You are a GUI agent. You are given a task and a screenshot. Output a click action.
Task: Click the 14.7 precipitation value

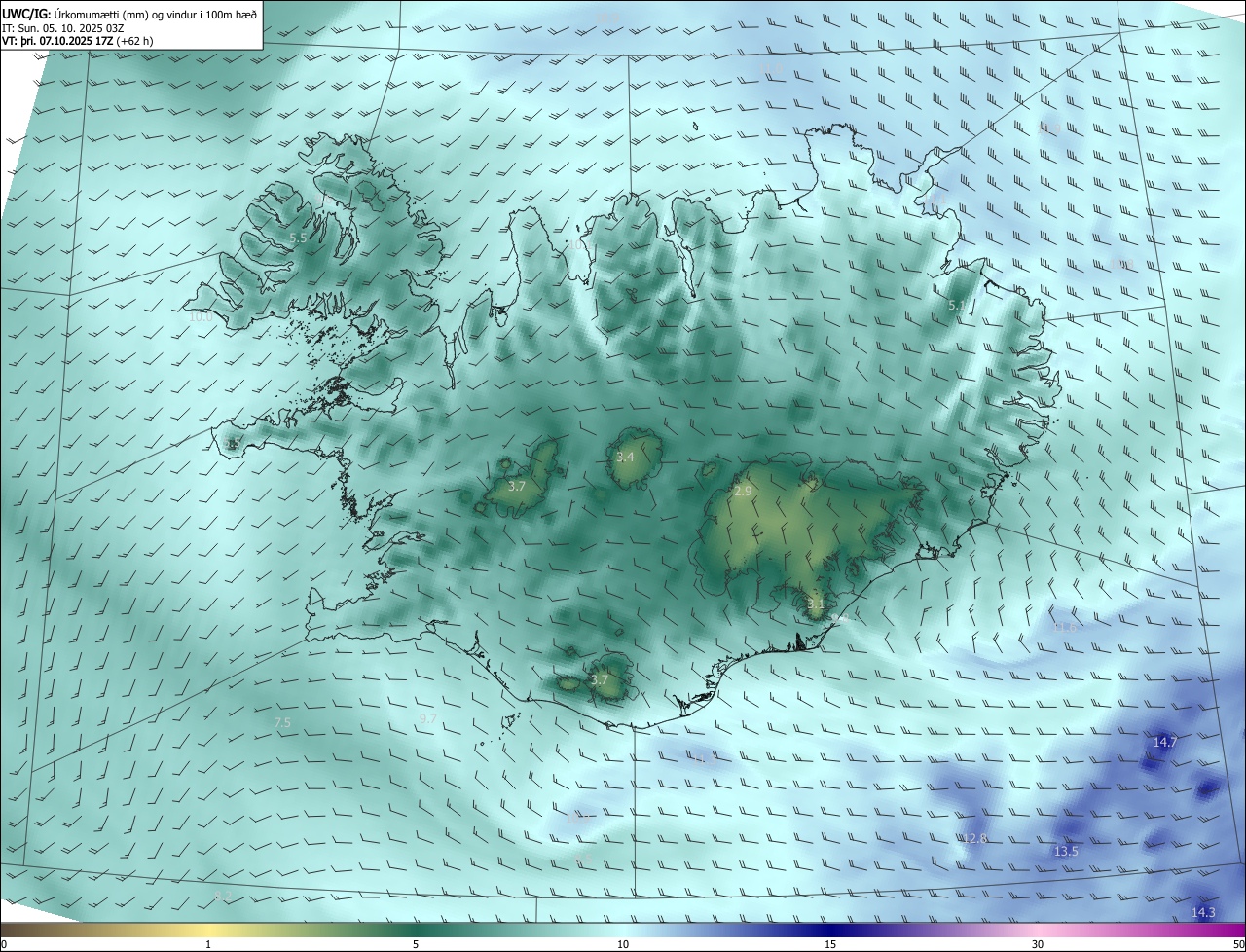tap(1165, 742)
